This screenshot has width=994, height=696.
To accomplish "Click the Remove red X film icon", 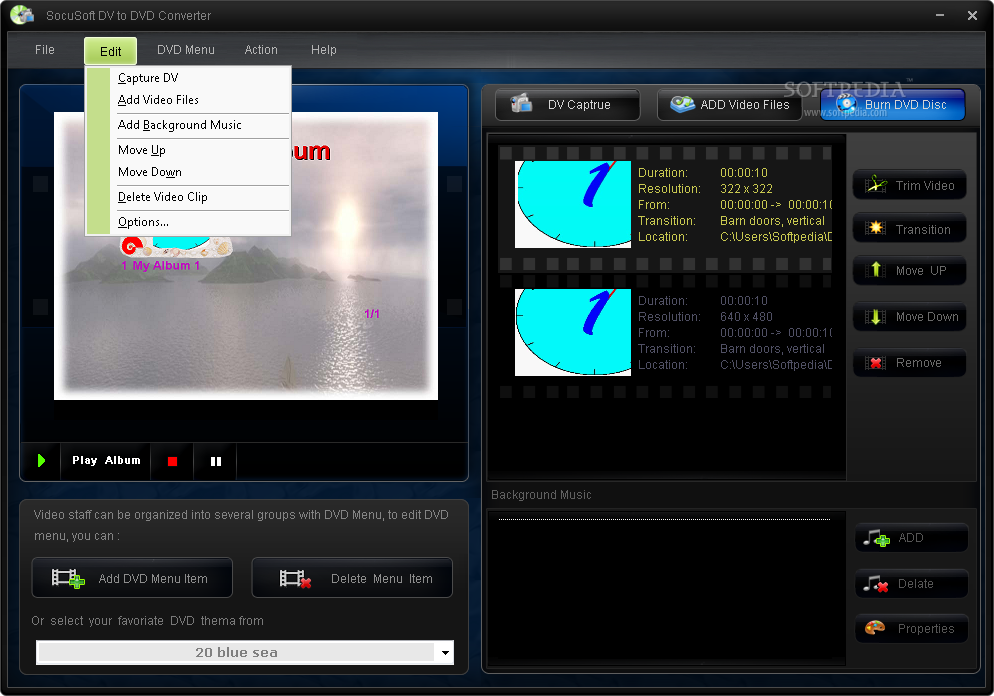I will [x=876, y=363].
